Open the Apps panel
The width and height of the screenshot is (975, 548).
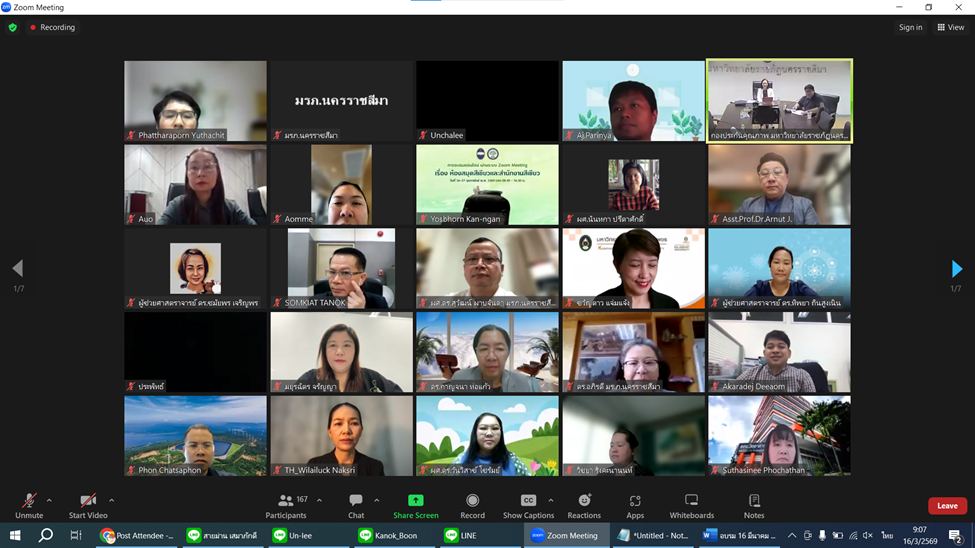[635, 505]
